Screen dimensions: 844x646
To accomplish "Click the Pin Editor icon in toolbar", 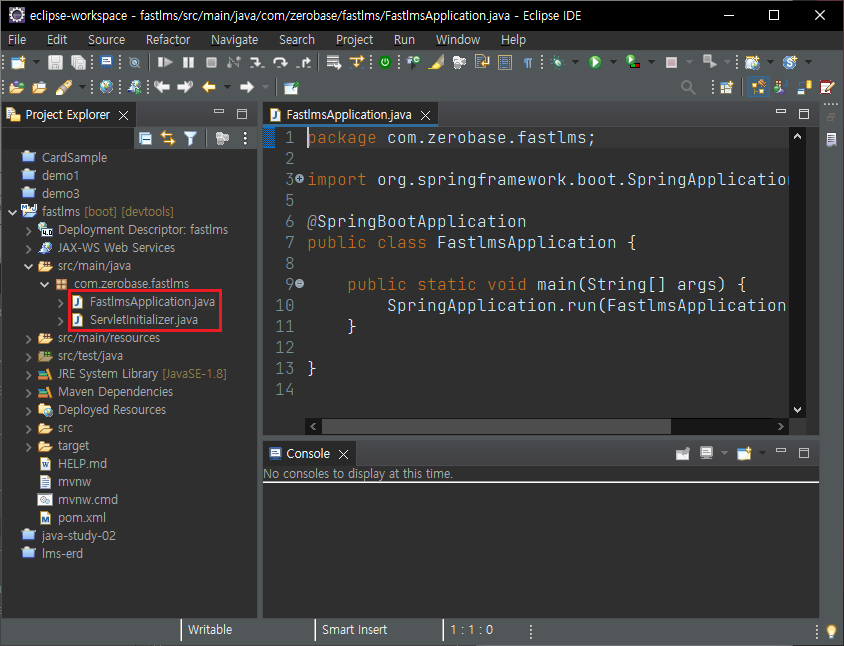I will pos(291,87).
